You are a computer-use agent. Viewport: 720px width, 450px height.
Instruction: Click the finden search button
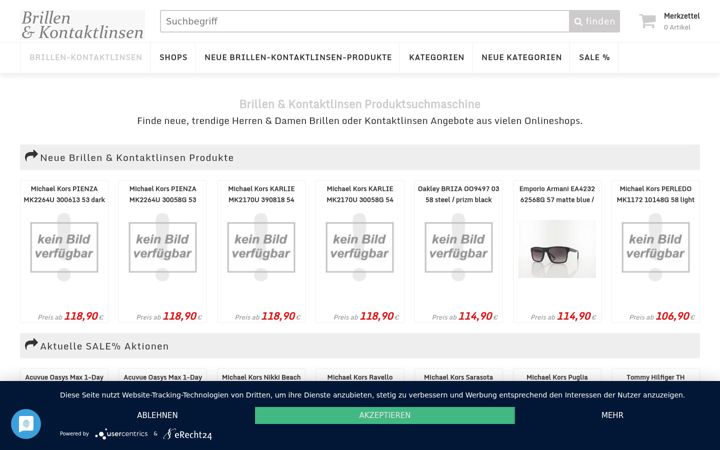[594, 21]
